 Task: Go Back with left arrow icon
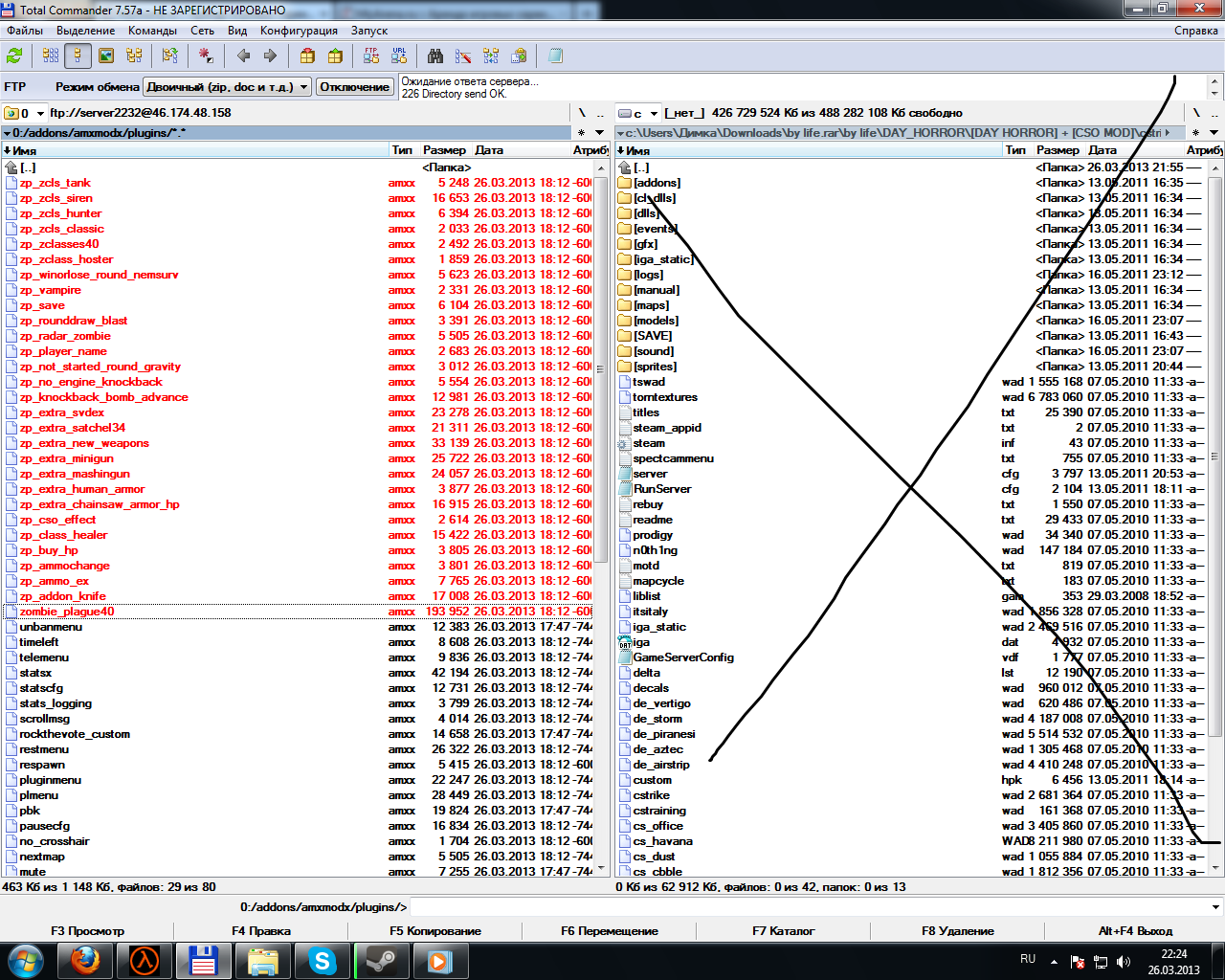click(243, 56)
